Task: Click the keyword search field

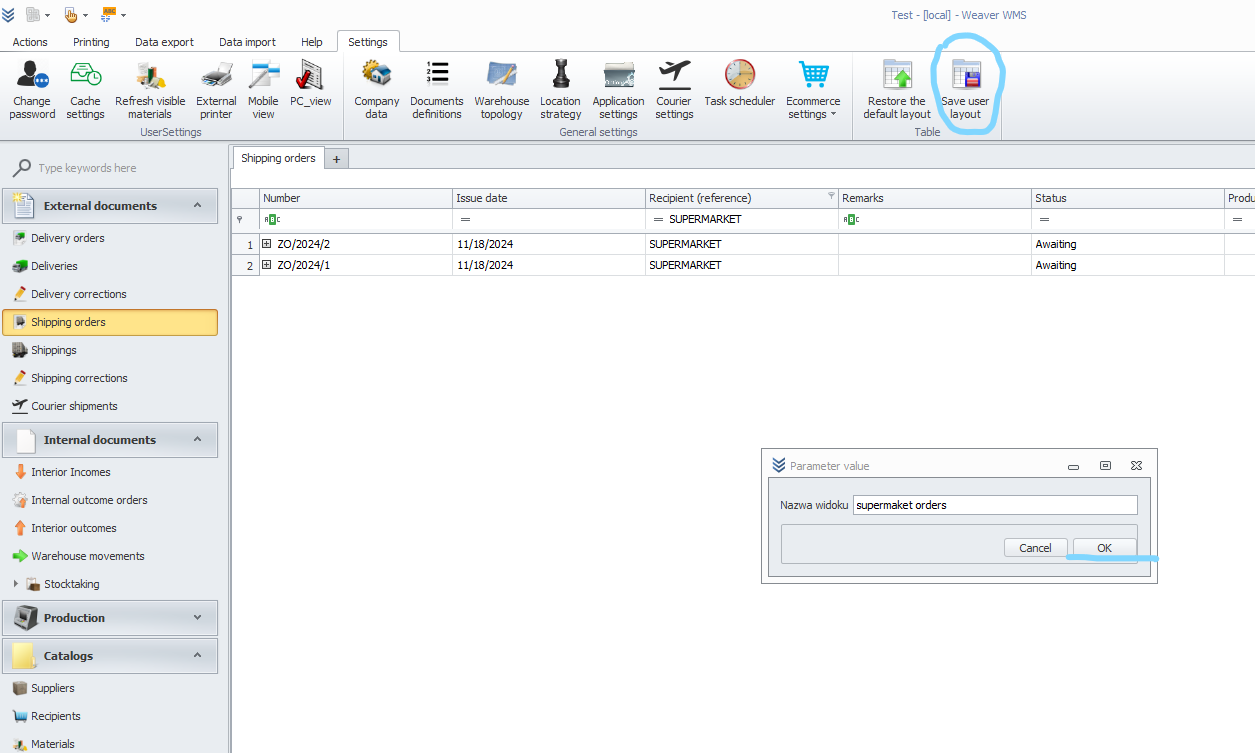Action: click(x=118, y=168)
